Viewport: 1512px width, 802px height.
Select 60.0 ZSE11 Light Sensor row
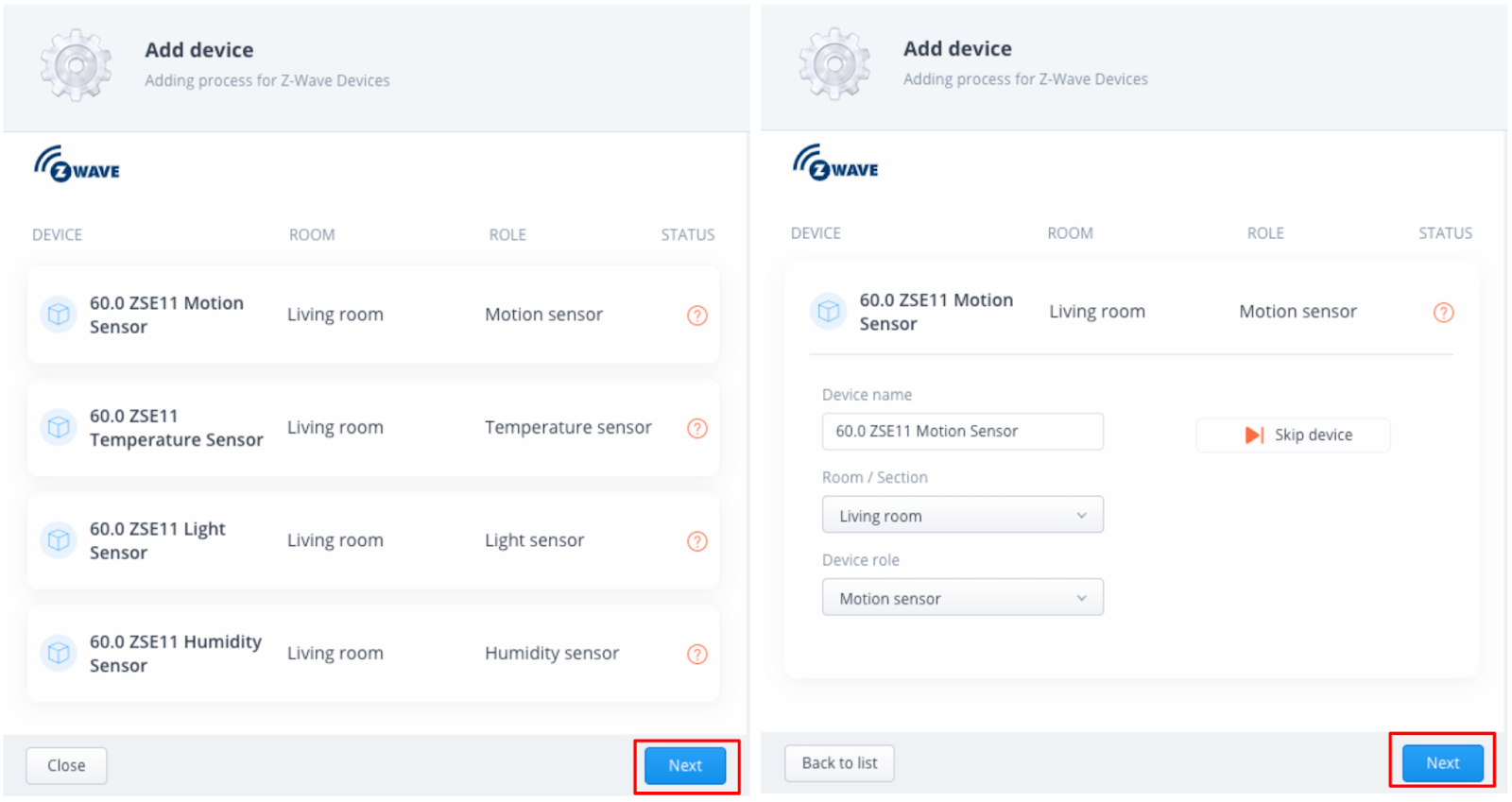pyautogui.click(x=373, y=540)
